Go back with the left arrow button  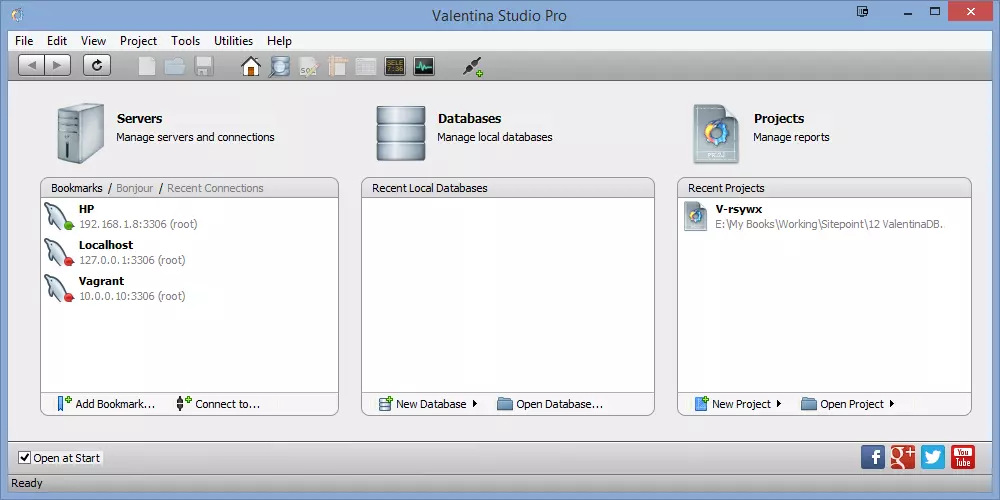click(31, 65)
